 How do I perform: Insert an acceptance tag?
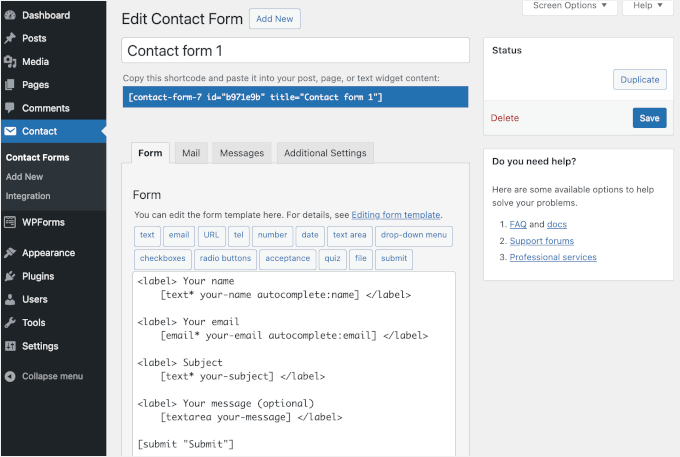coord(288,258)
